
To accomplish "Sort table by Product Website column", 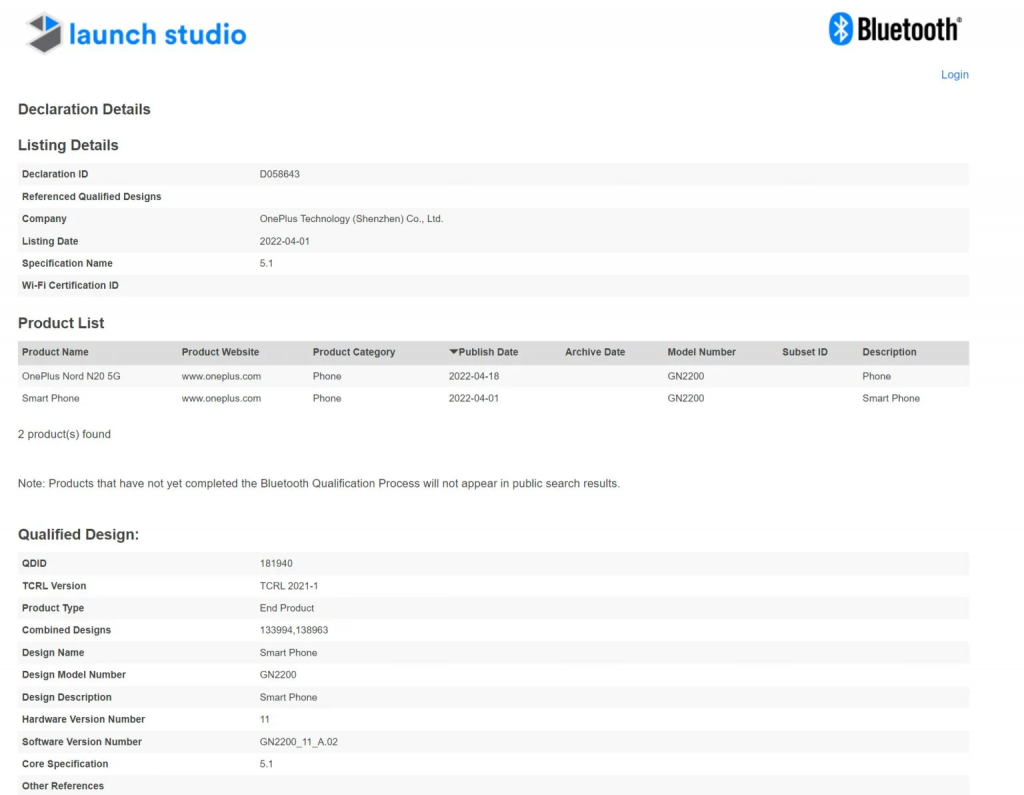I will click(220, 352).
